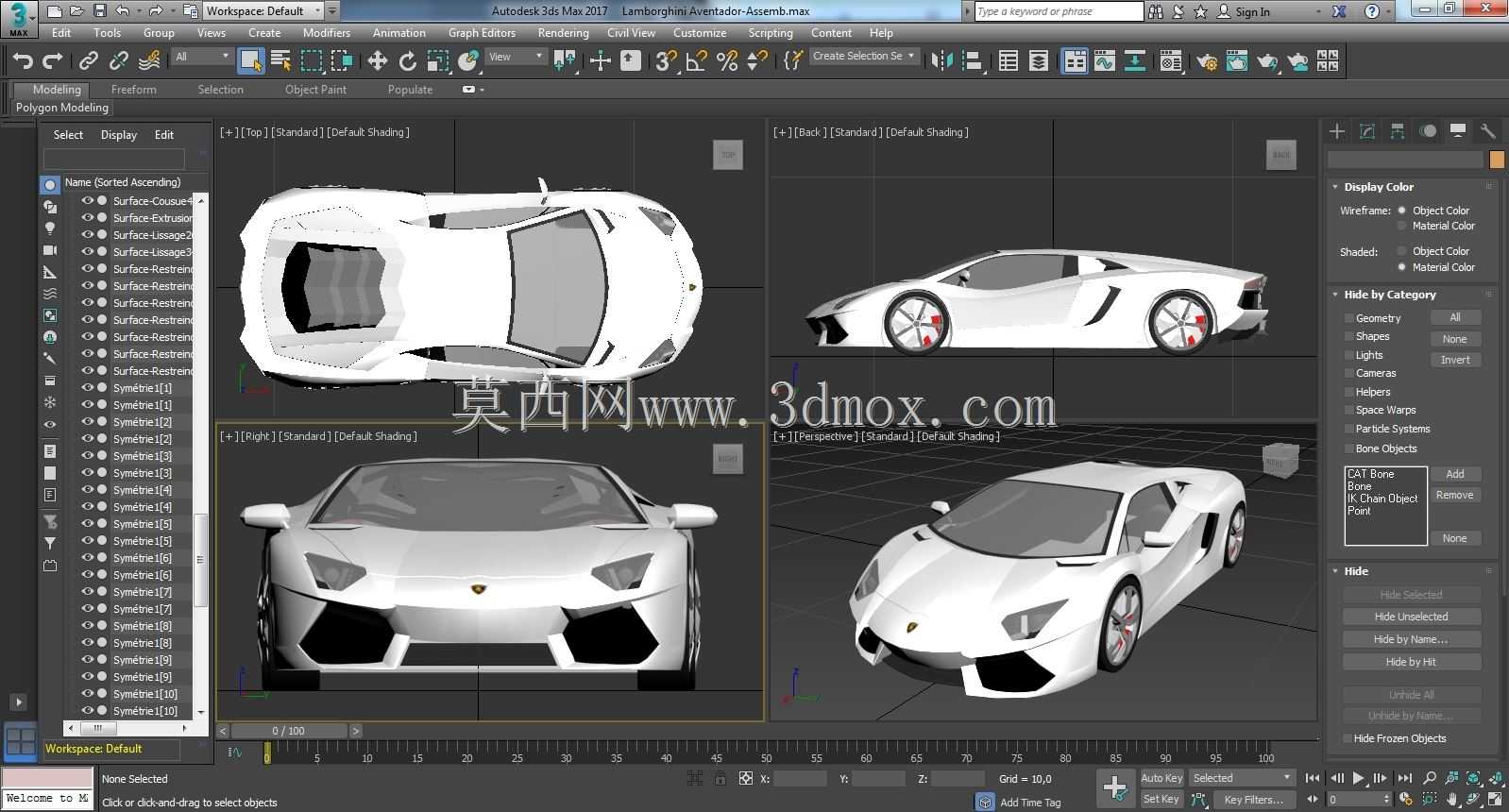Screen dimensions: 1509x812
Task: Open the Mirror tool
Action: [941, 61]
